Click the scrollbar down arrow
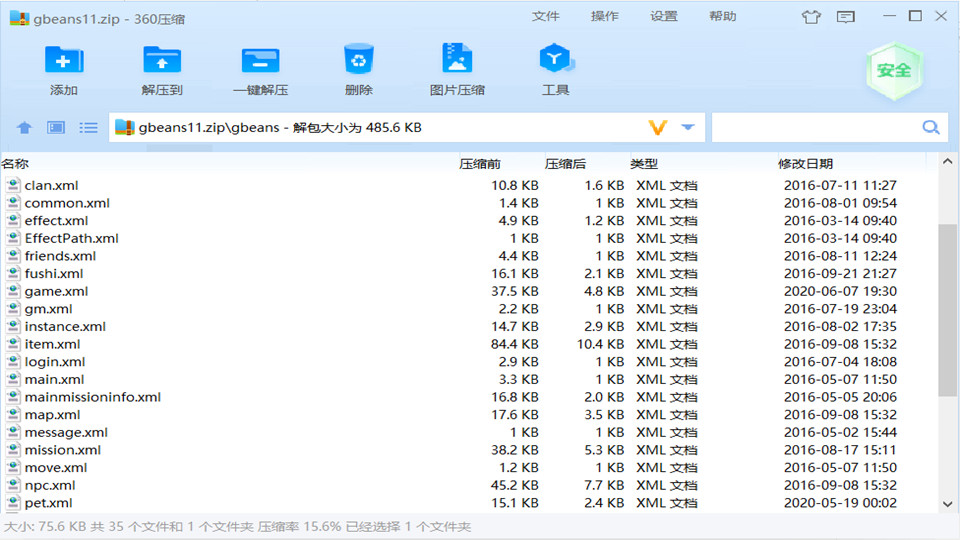 (947, 504)
